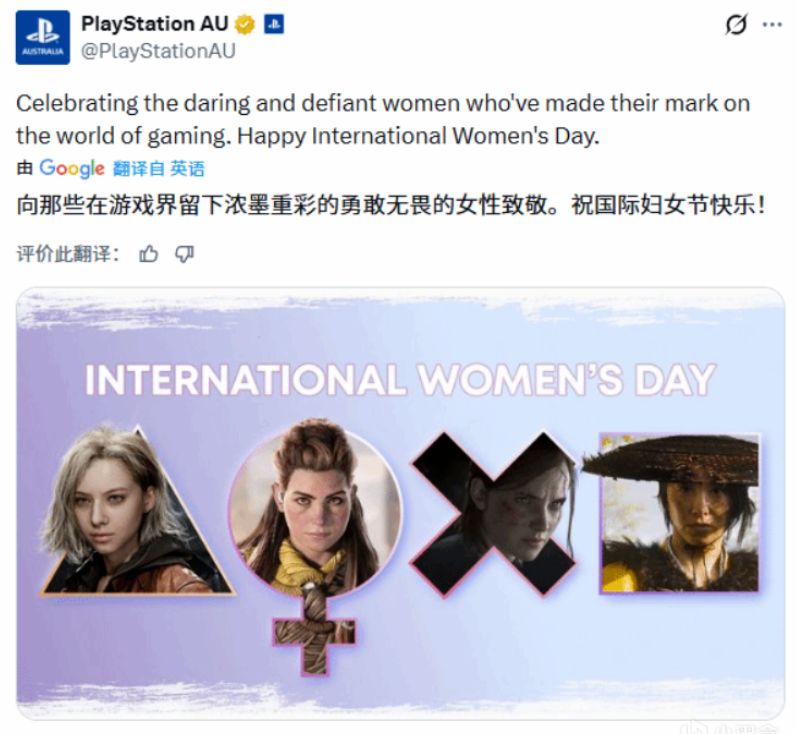The width and height of the screenshot is (797, 734).
Task: Click the '翻译自 英语' translation link
Action: point(159,169)
